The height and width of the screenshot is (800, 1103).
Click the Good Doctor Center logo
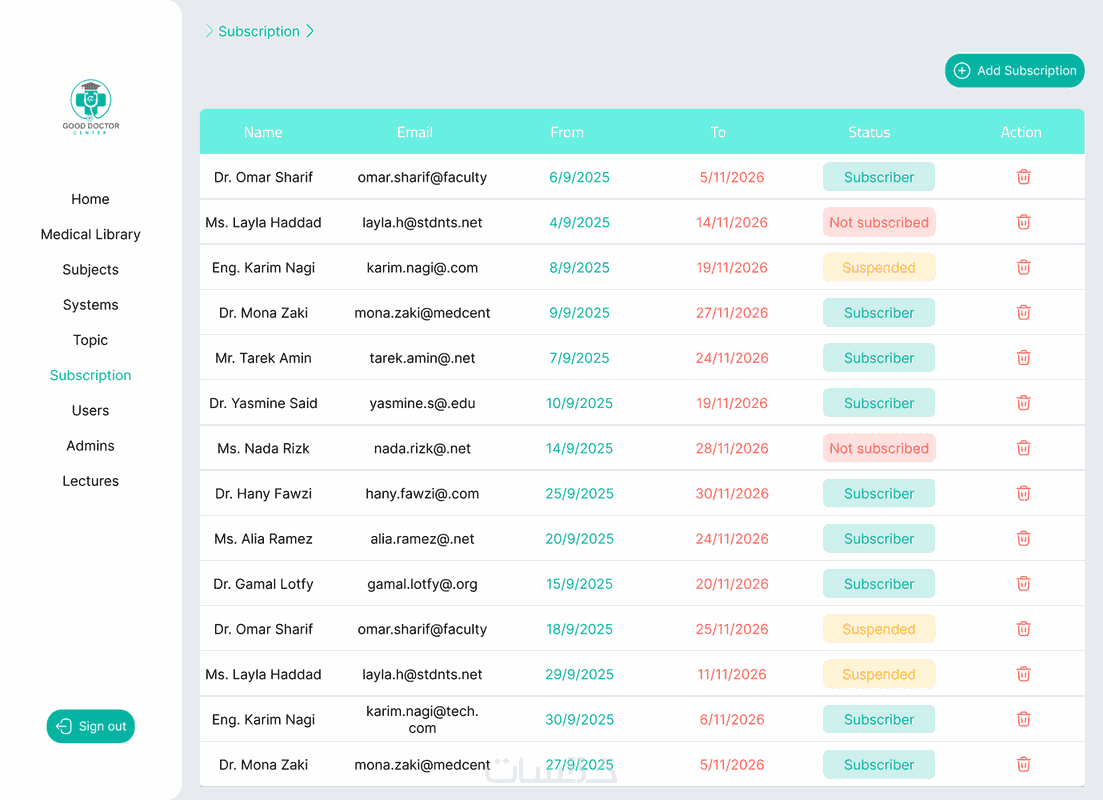pyautogui.click(x=90, y=106)
